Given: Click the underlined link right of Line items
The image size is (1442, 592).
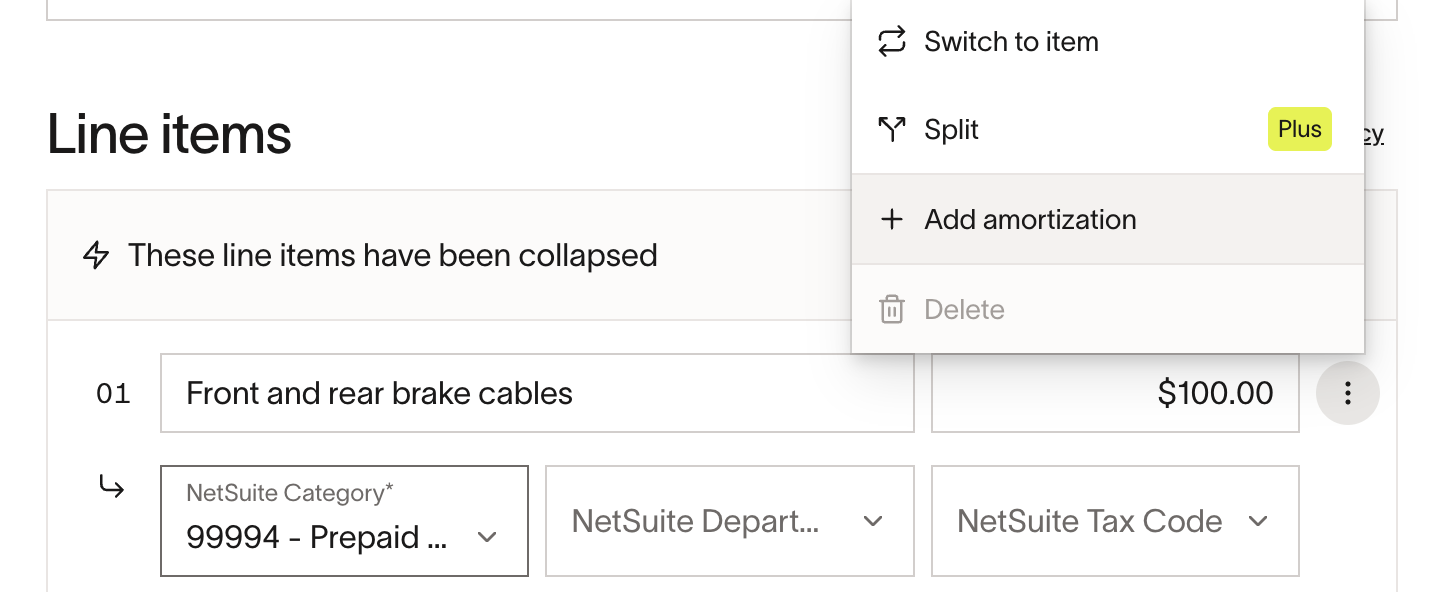Looking at the screenshot, I should [x=1375, y=133].
